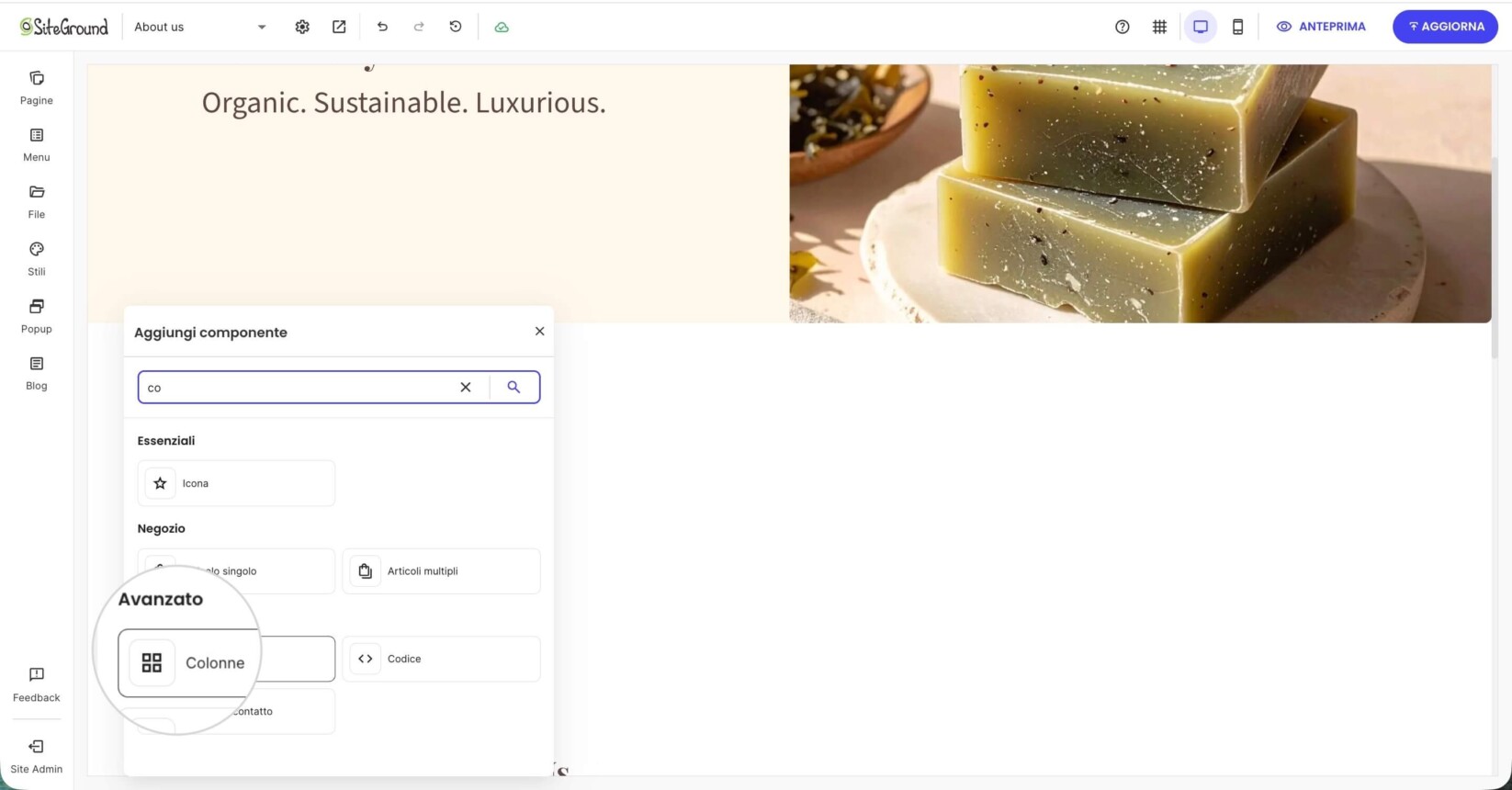Click the AGGIORNA publish button
This screenshot has width=1512, height=790.
(1445, 27)
